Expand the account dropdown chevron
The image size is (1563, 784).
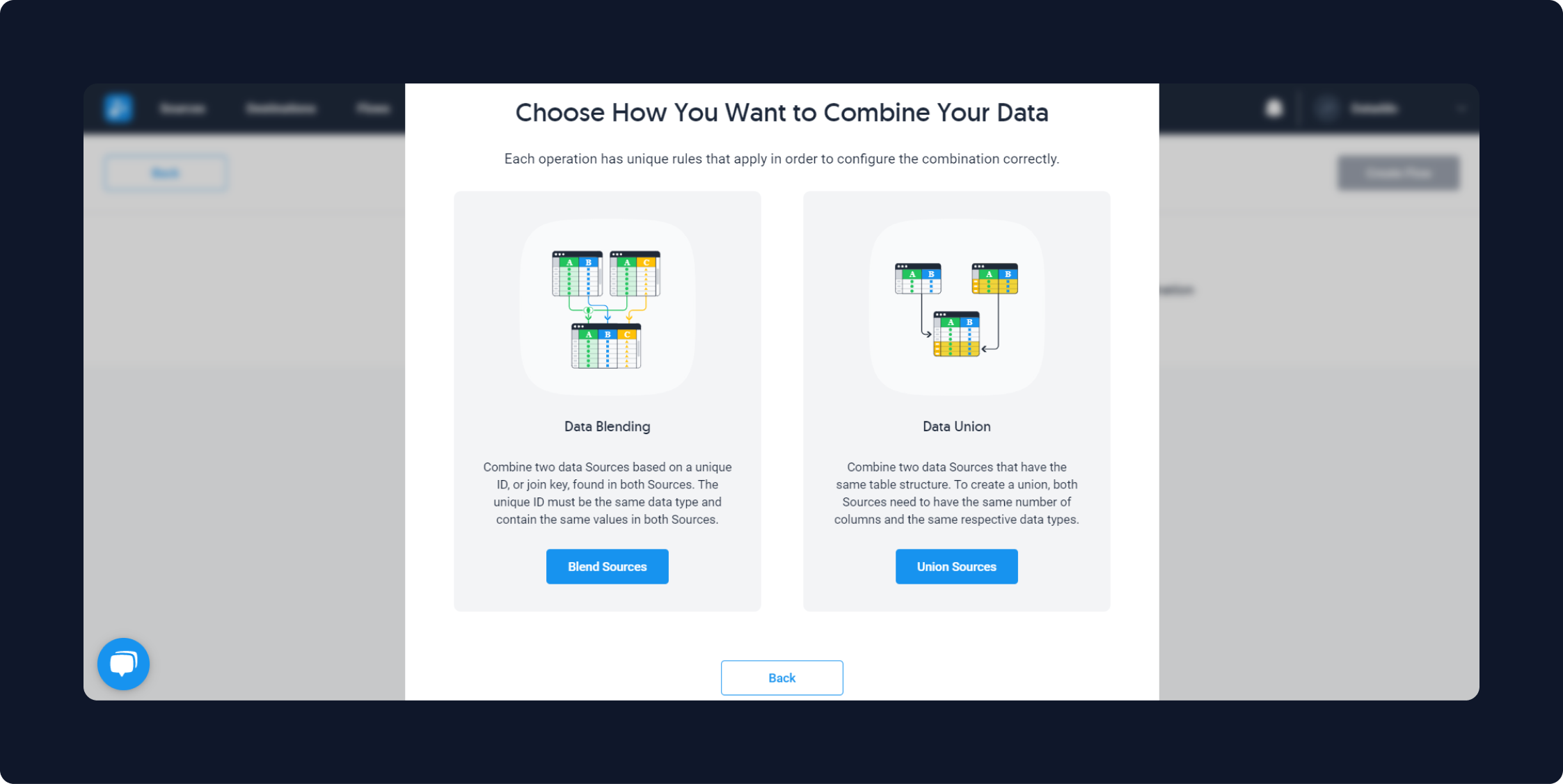(x=1461, y=109)
